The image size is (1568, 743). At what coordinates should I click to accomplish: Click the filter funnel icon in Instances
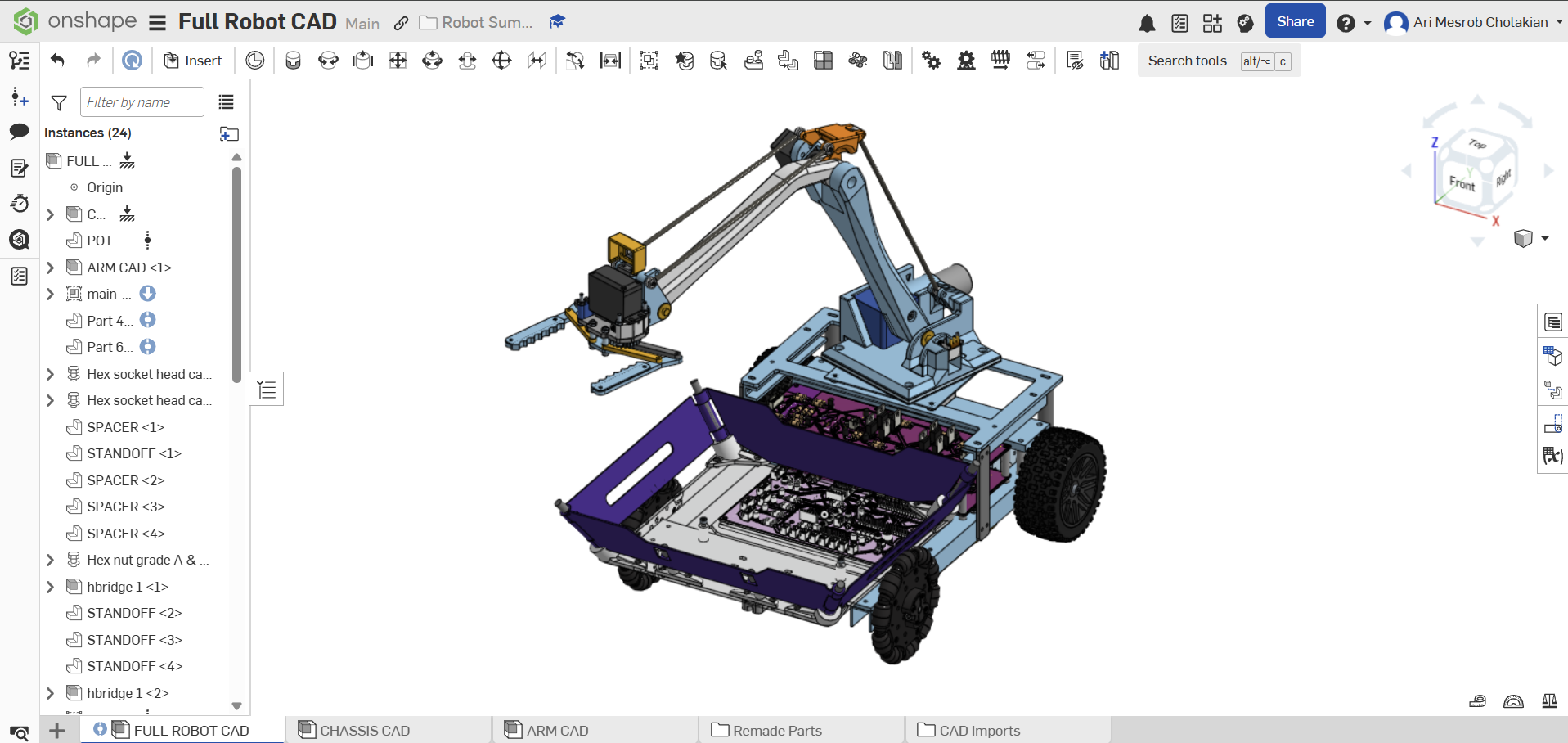tap(59, 102)
